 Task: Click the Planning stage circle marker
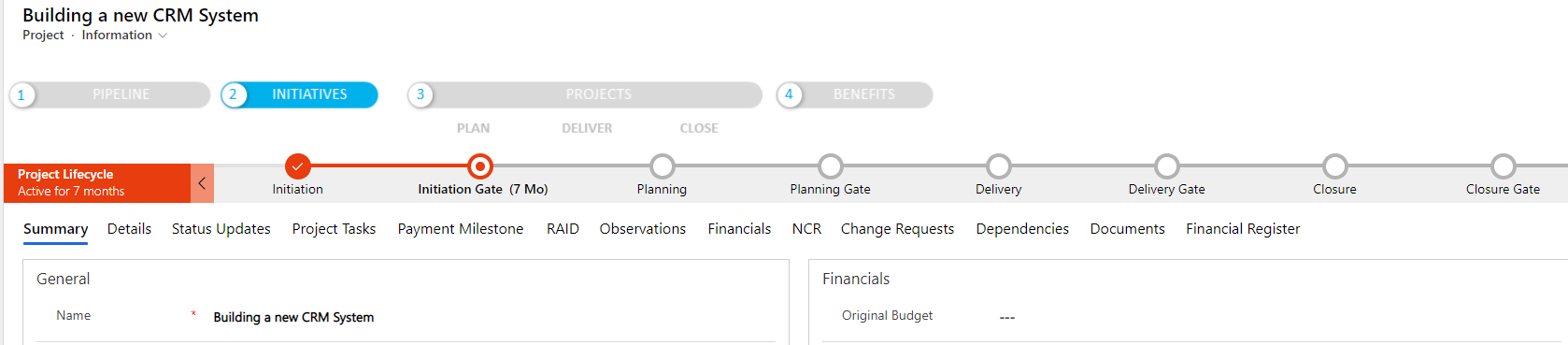pos(662,166)
